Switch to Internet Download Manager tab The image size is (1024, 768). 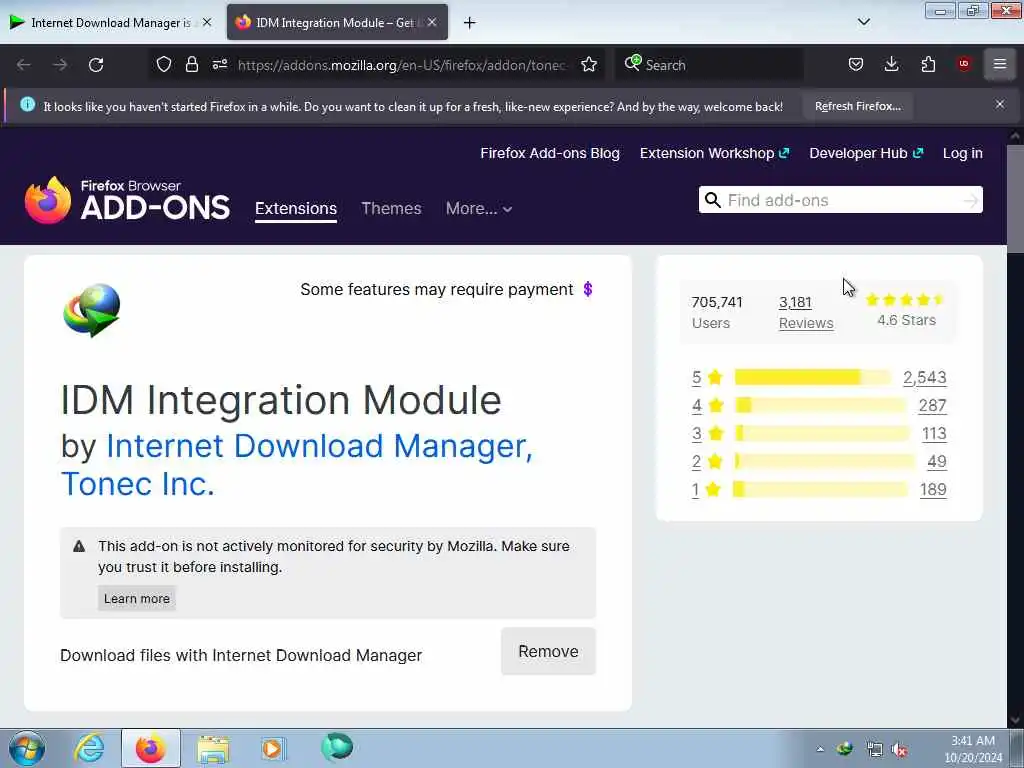point(110,22)
